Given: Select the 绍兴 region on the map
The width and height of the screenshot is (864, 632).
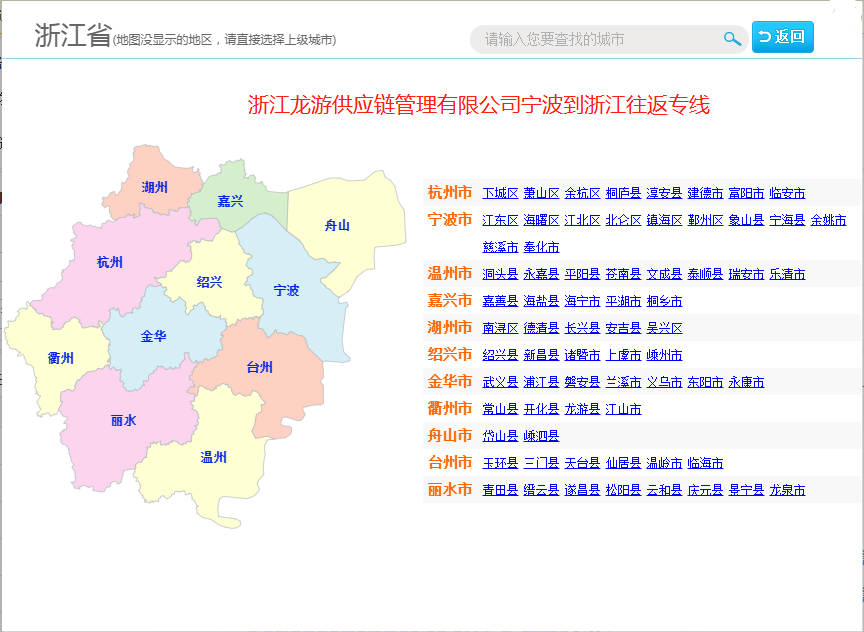Looking at the screenshot, I should pyautogui.click(x=209, y=282).
